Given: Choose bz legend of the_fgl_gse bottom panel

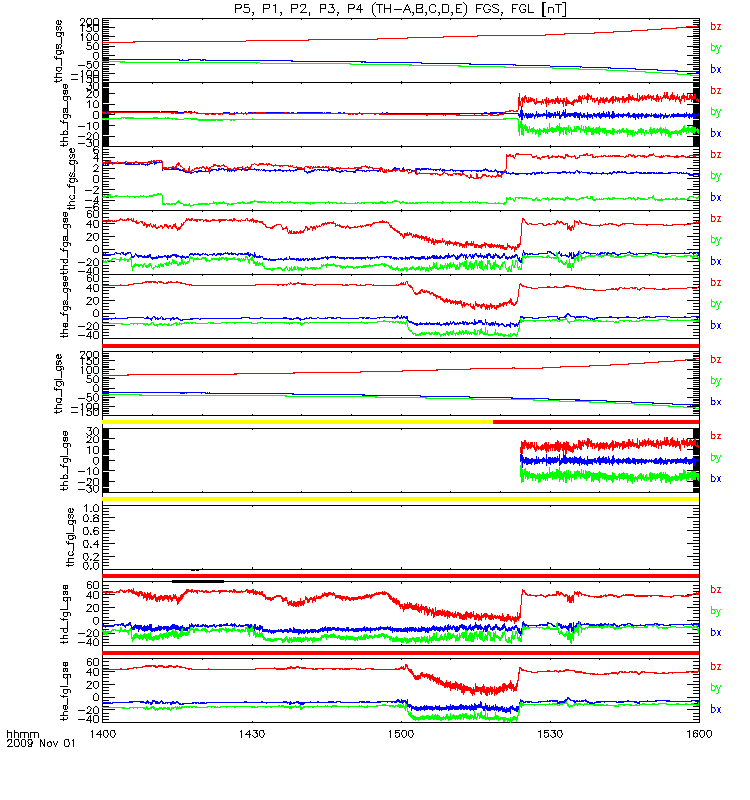Looking at the screenshot, I should pos(716,667).
